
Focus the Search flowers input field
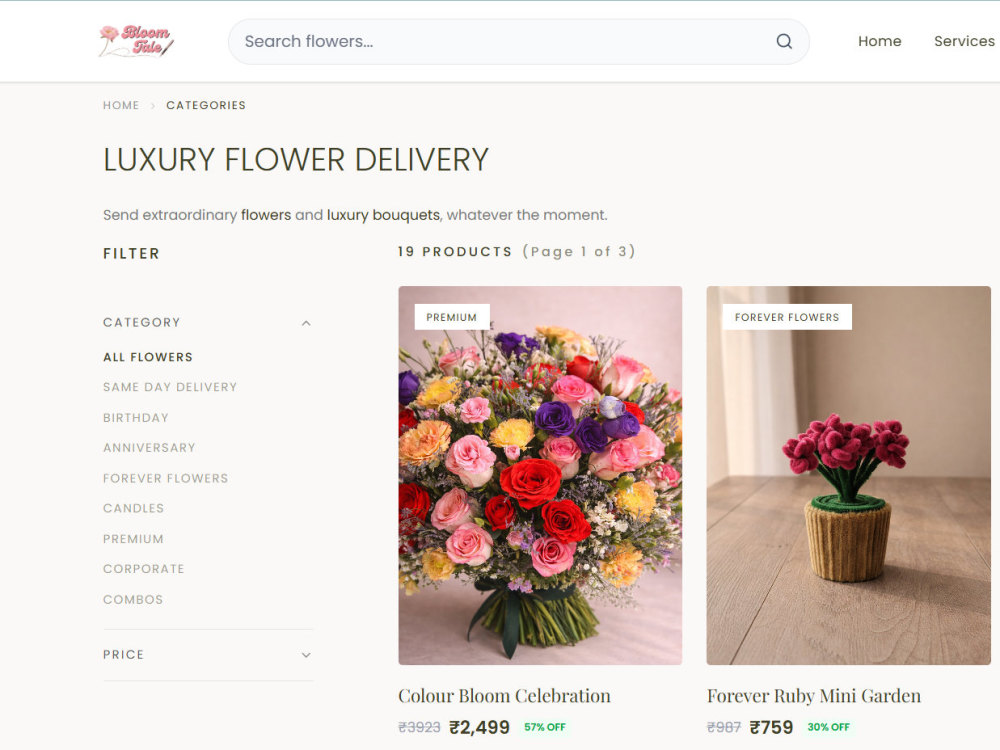[518, 41]
